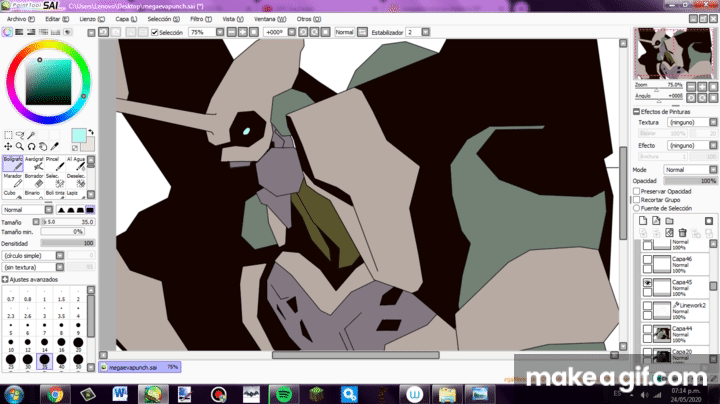Screen dimensions: 720x404
Task: Click the megaevapunch.sai document tab
Action: (x=135, y=367)
